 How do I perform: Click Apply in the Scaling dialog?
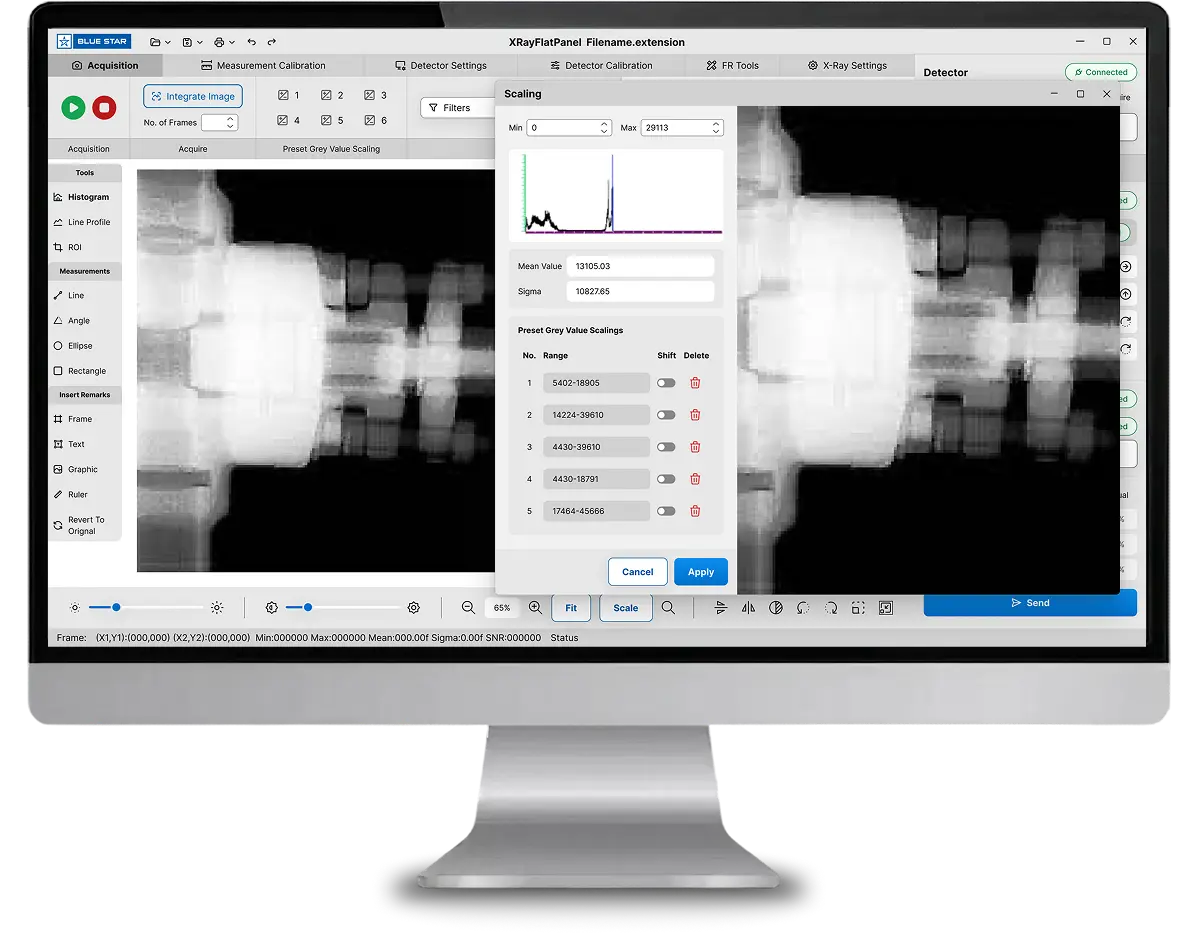[700, 572]
